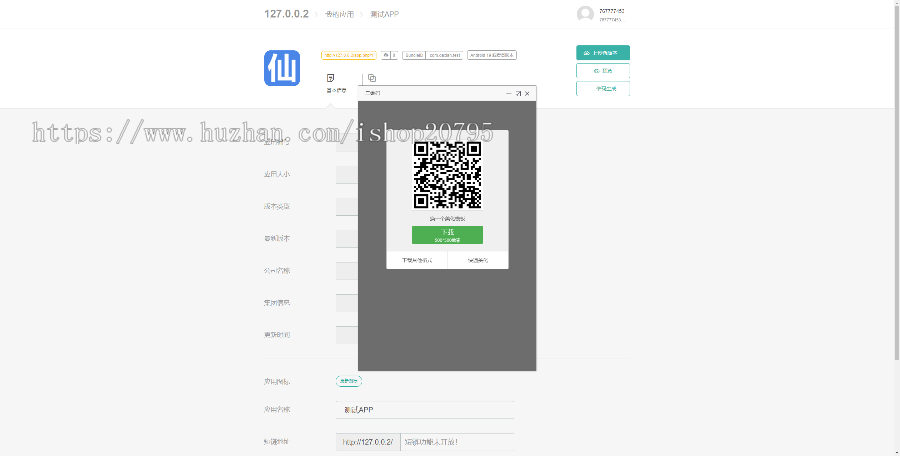Maximize the QR code popup window
This screenshot has height=456, width=900.
click(518, 93)
